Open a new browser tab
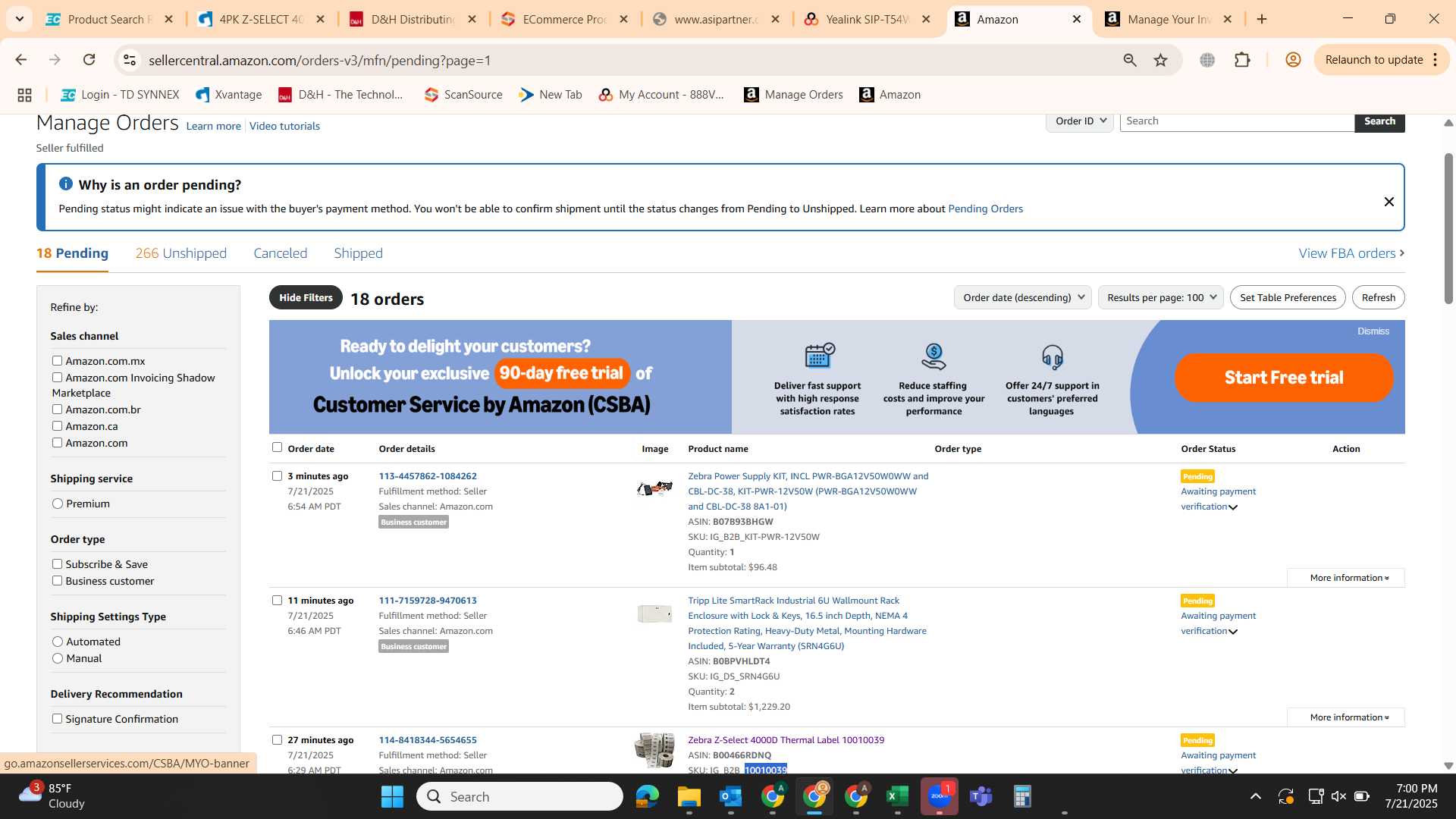Image resolution: width=1456 pixels, height=819 pixels. click(1262, 19)
